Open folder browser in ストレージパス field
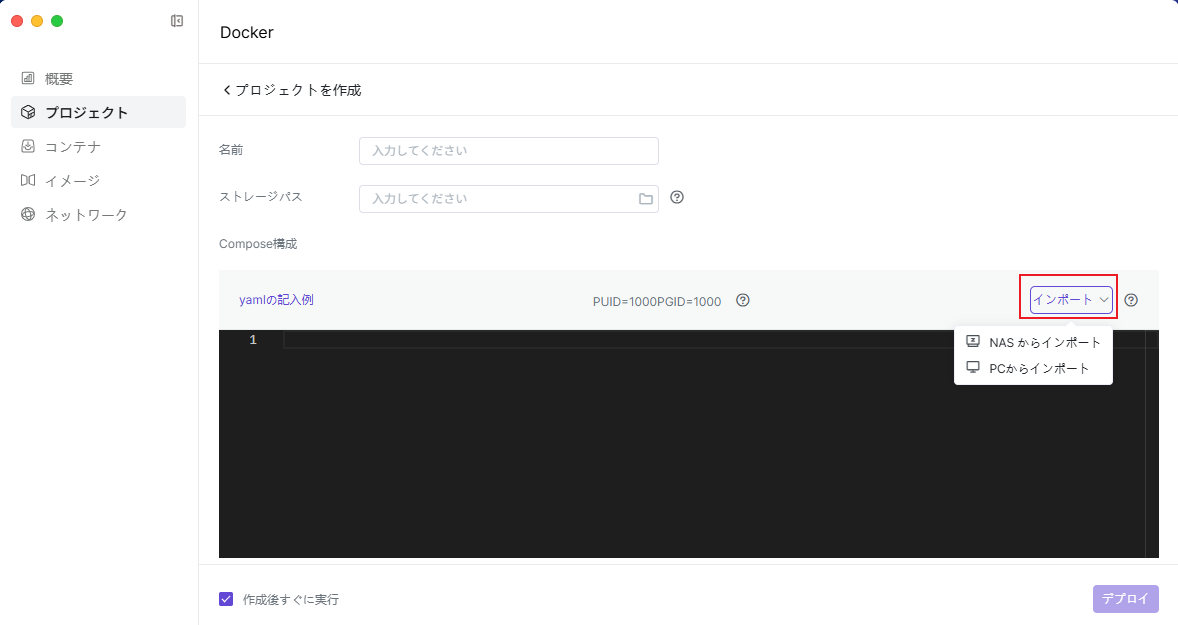The image size is (1178, 625). 646,199
